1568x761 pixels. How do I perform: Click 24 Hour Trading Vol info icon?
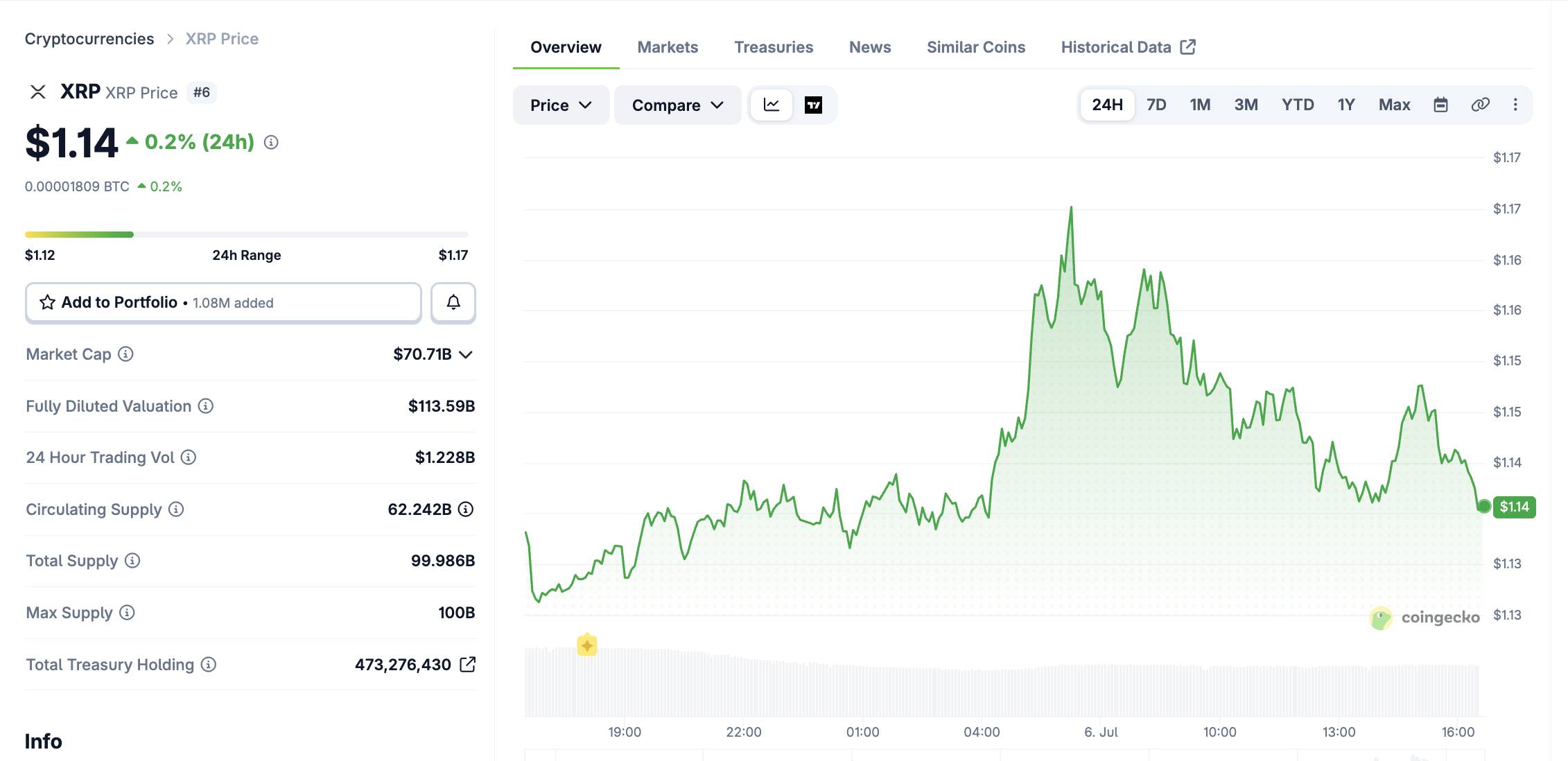tap(189, 457)
